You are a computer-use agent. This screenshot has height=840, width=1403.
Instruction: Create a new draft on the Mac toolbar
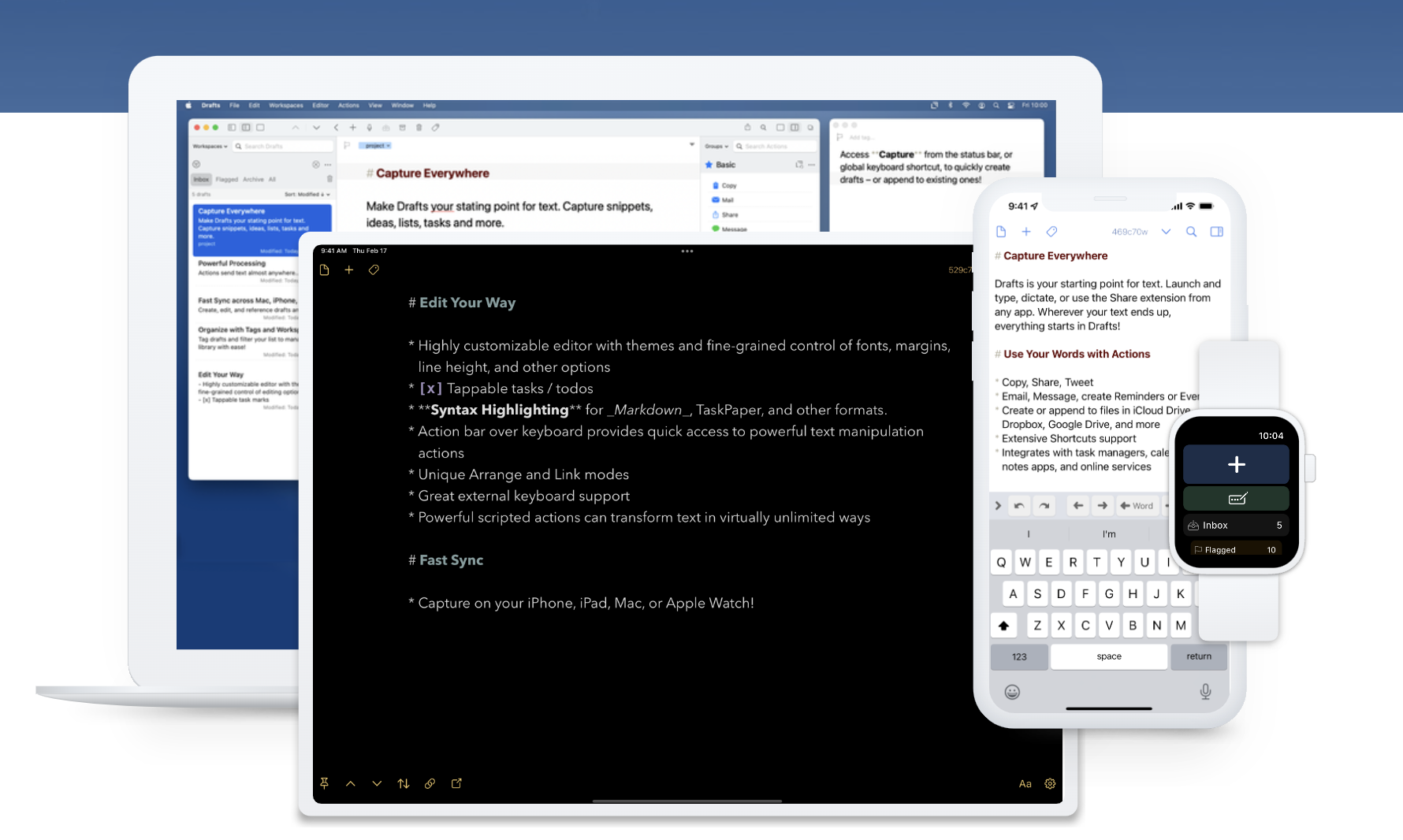(x=352, y=127)
